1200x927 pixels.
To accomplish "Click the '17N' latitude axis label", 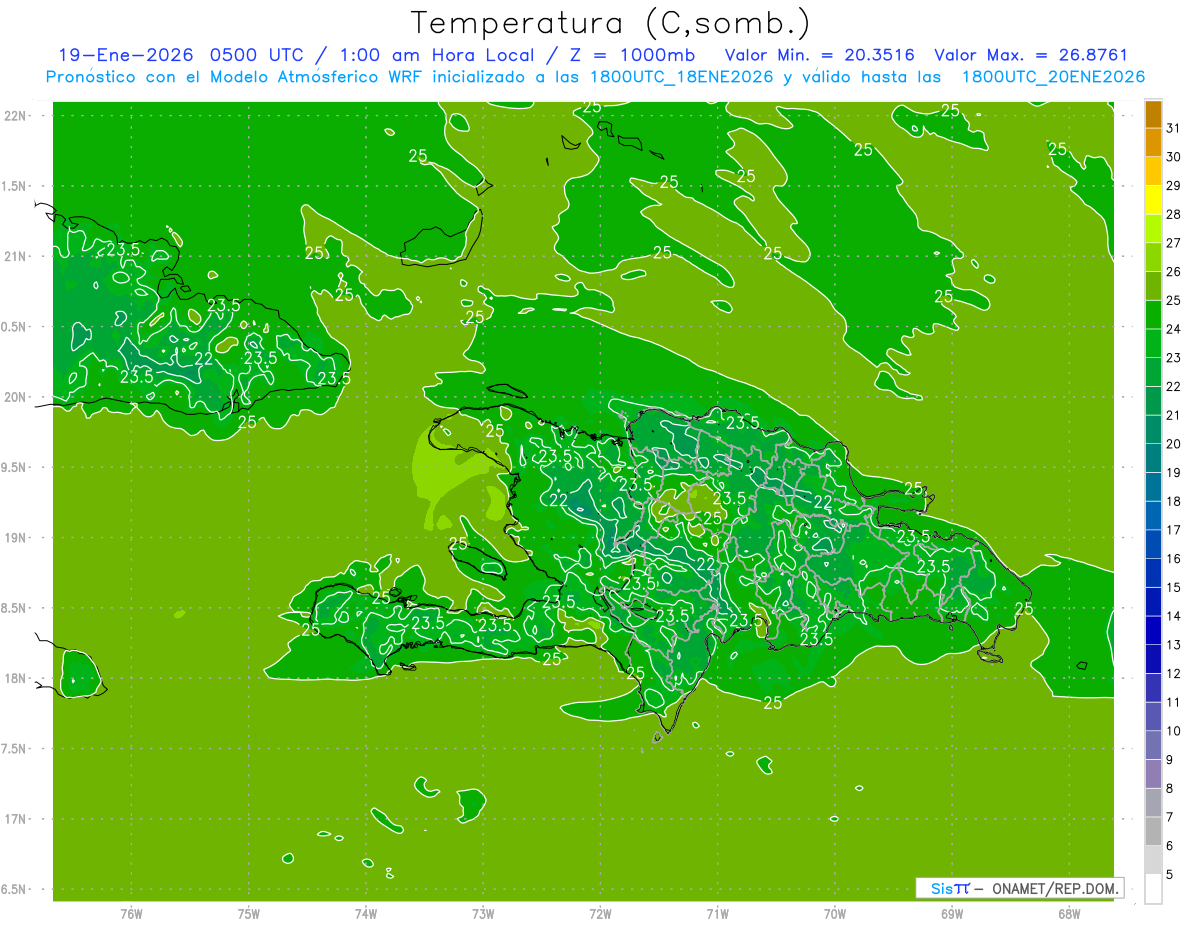I will (x=14, y=819).
